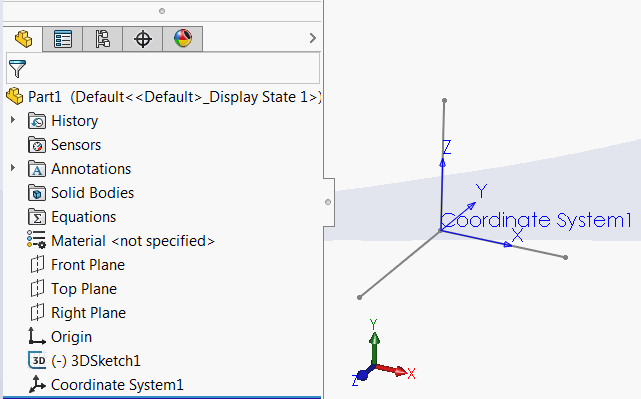641x399 pixels.
Task: Open the FeatureManager Design Tree tab
Action: 22,39
